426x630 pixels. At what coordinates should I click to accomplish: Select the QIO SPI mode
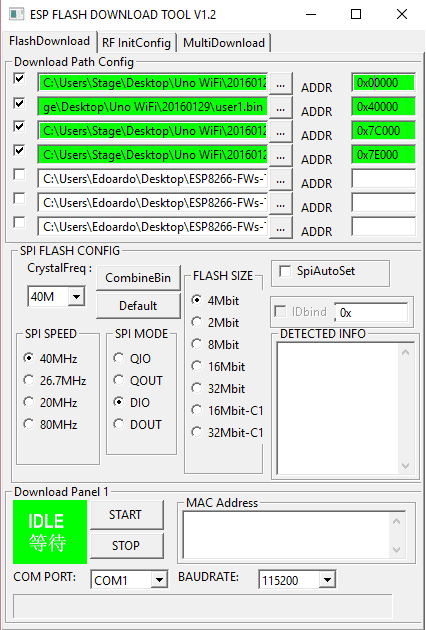pos(119,358)
